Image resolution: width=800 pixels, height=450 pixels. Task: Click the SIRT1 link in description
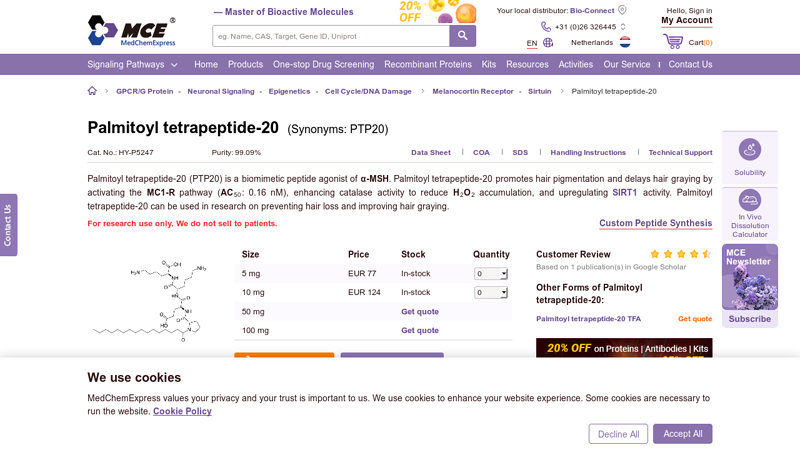tap(624, 192)
